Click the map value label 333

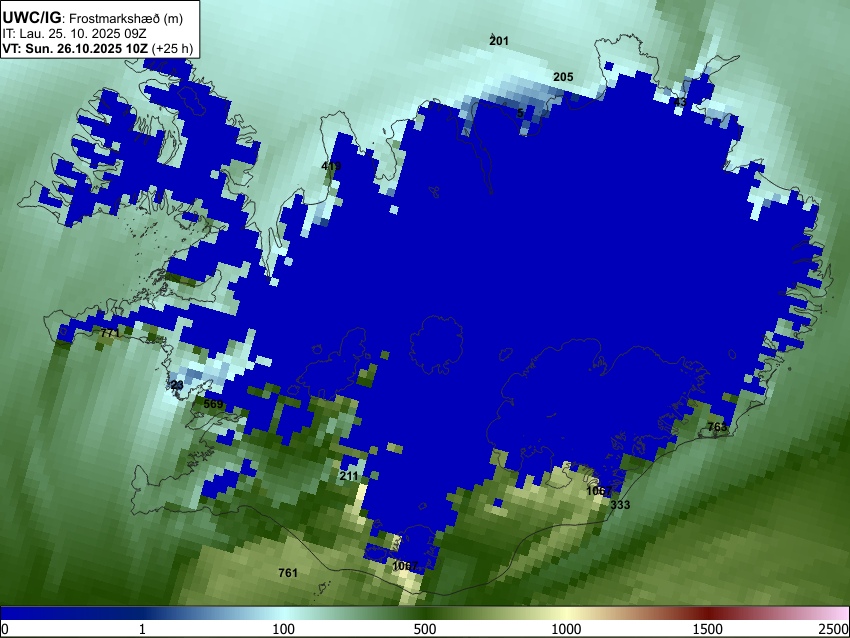(x=621, y=505)
